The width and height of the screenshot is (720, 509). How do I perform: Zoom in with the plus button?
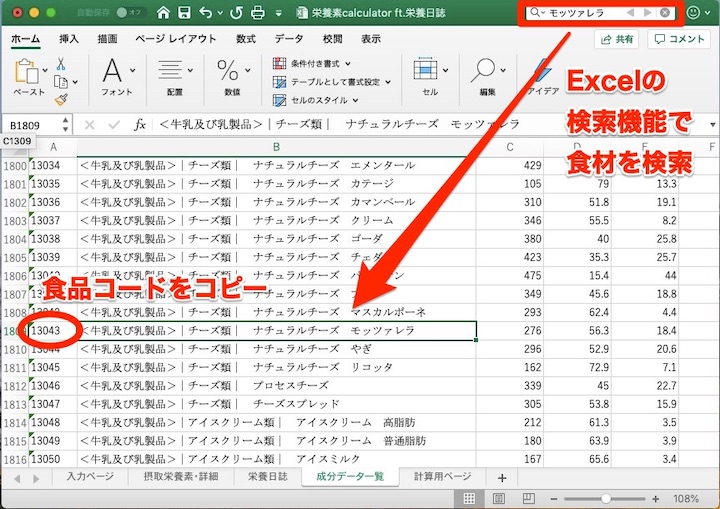point(656,498)
